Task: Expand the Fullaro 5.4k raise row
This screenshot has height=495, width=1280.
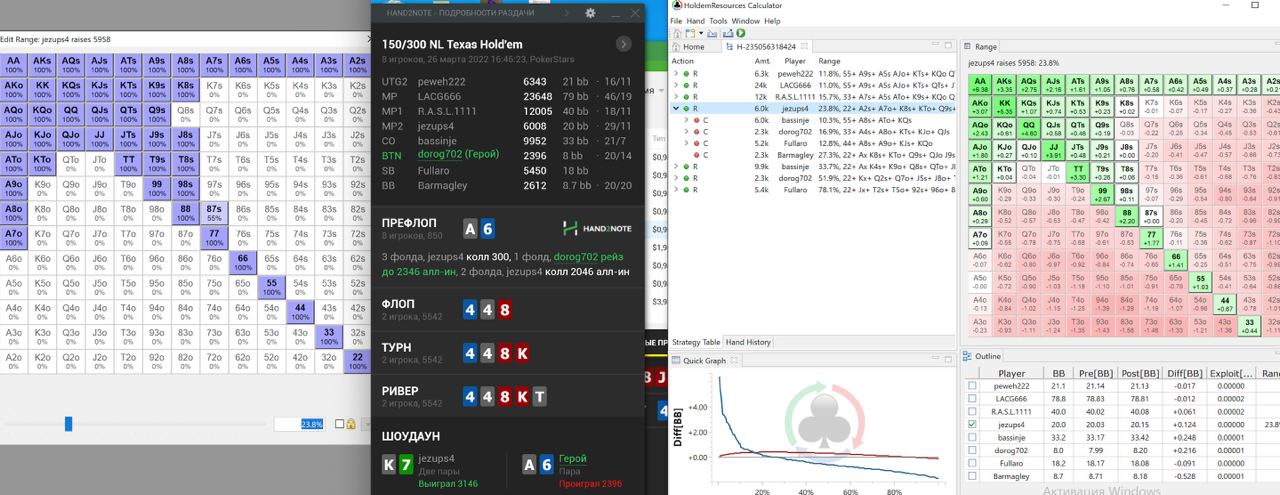Action: [675, 189]
